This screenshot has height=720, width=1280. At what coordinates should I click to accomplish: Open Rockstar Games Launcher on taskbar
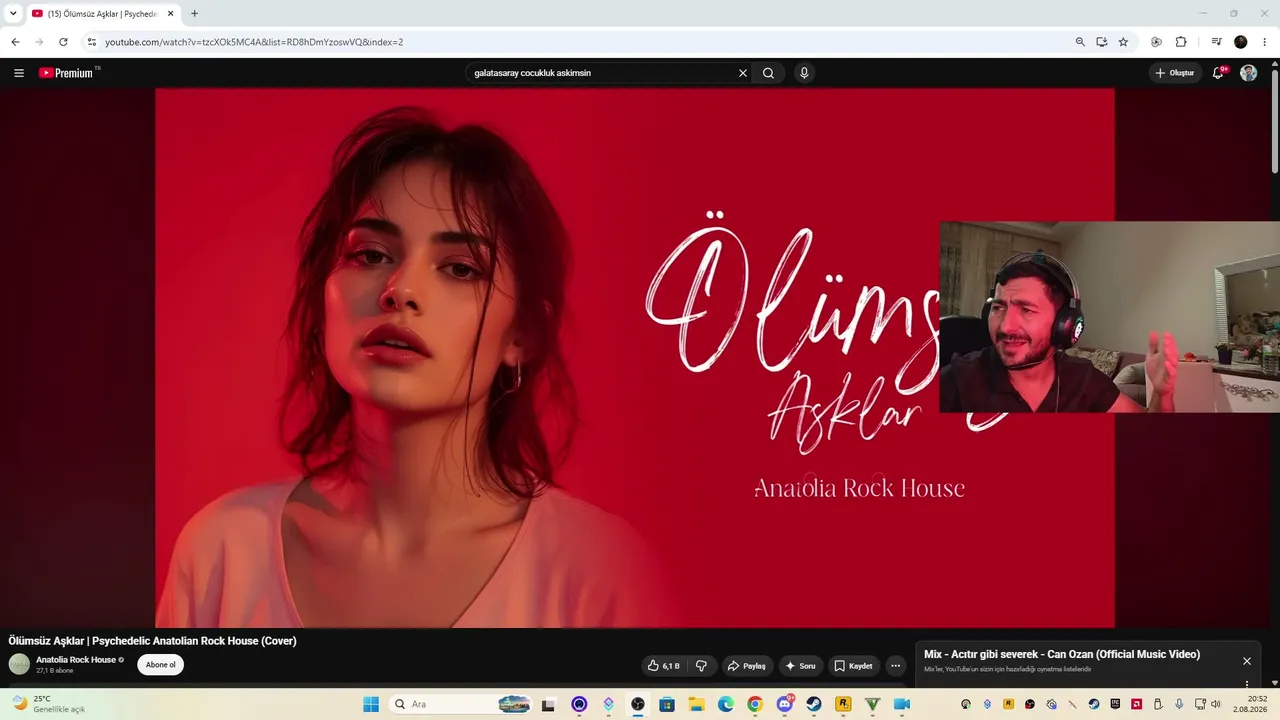(843, 704)
